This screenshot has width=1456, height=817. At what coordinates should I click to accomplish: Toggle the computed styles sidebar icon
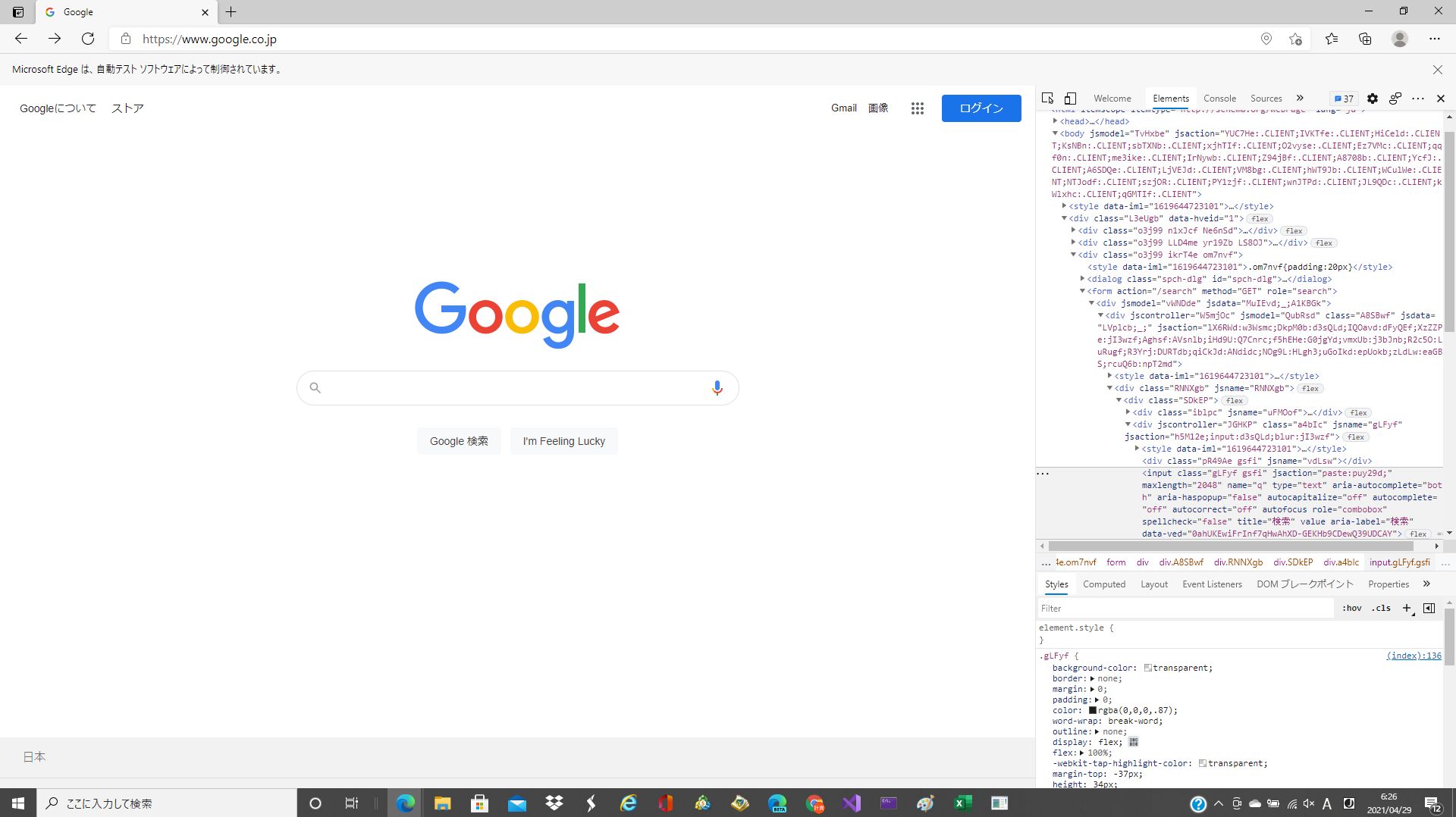1429,608
